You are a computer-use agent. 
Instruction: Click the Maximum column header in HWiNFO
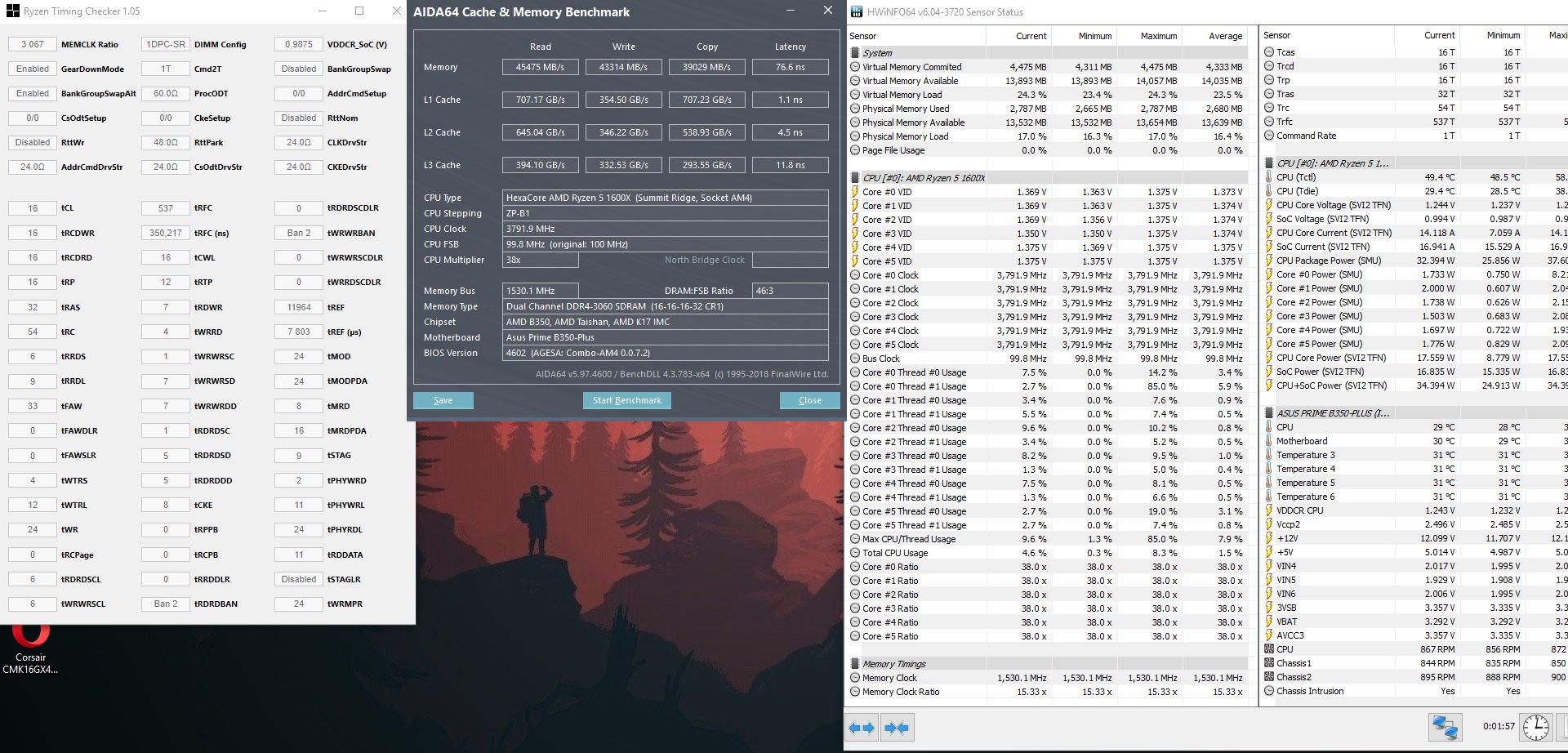tap(1150, 36)
